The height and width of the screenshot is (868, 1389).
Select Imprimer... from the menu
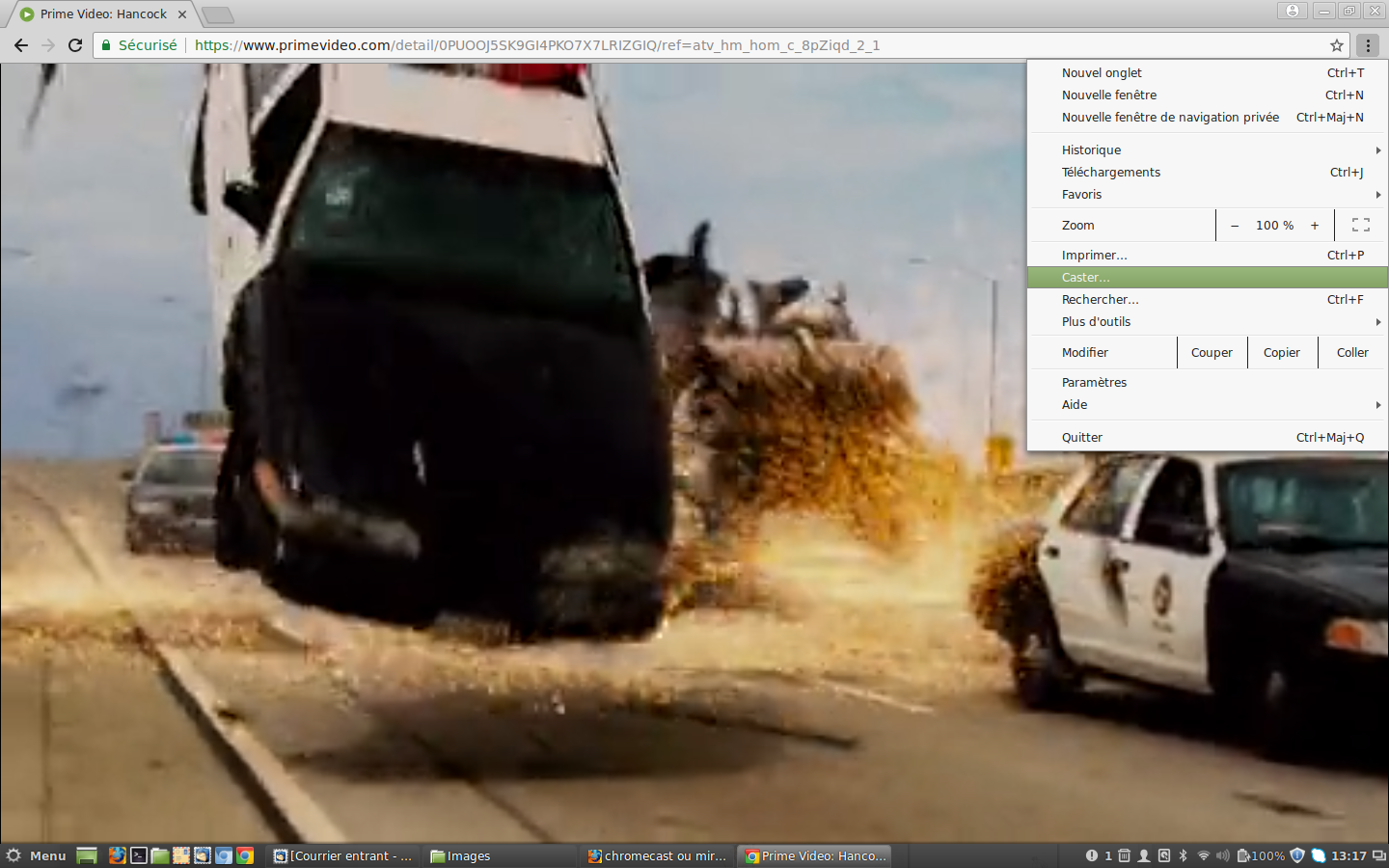pos(1207,255)
